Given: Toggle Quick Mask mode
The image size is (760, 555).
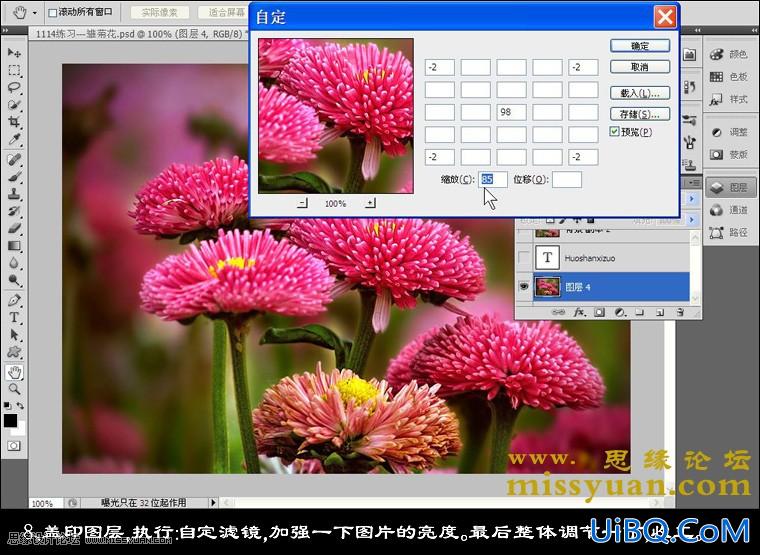Looking at the screenshot, I should click(14, 445).
